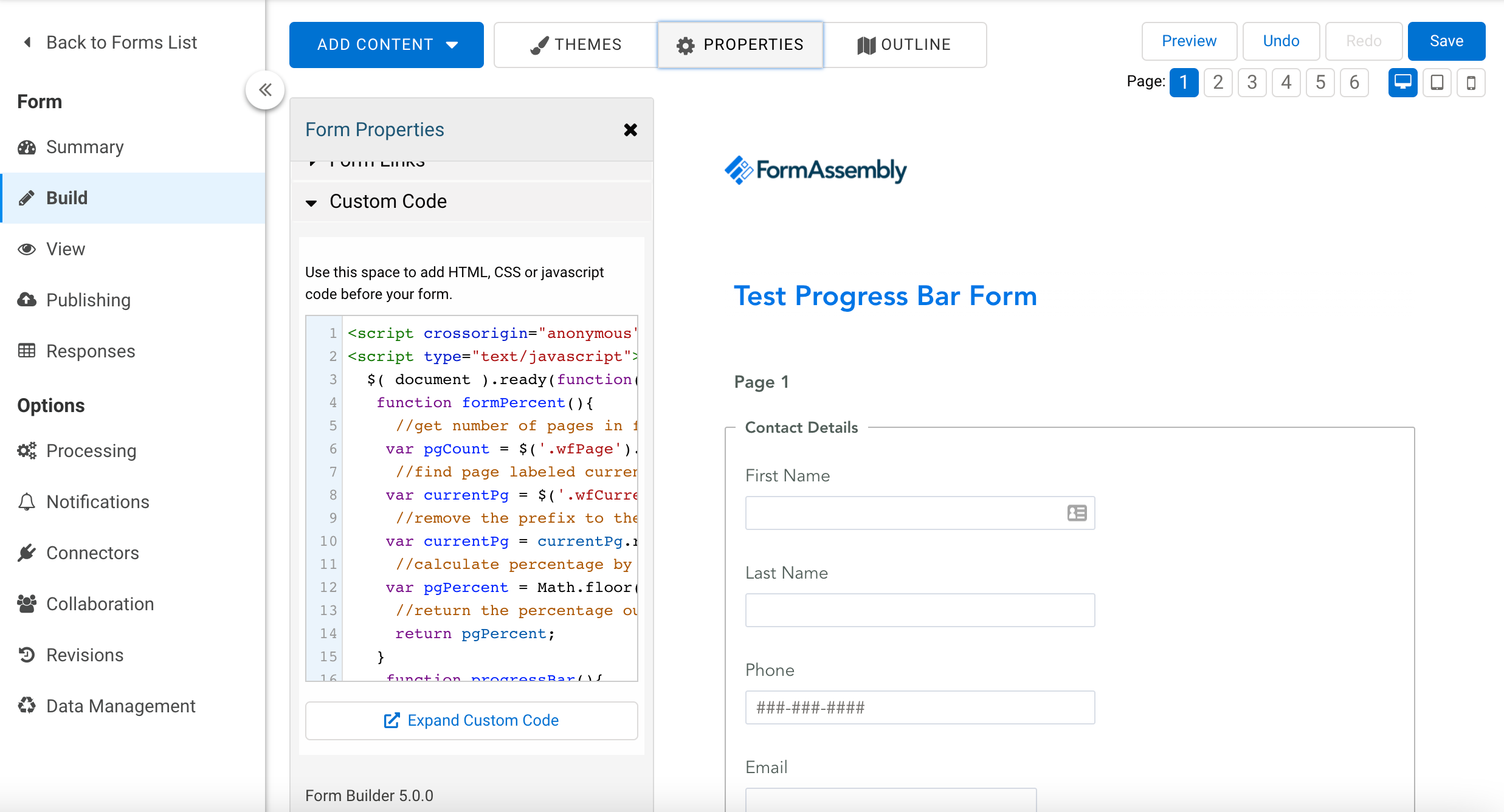Click Expand Custom Code button

tap(472, 721)
